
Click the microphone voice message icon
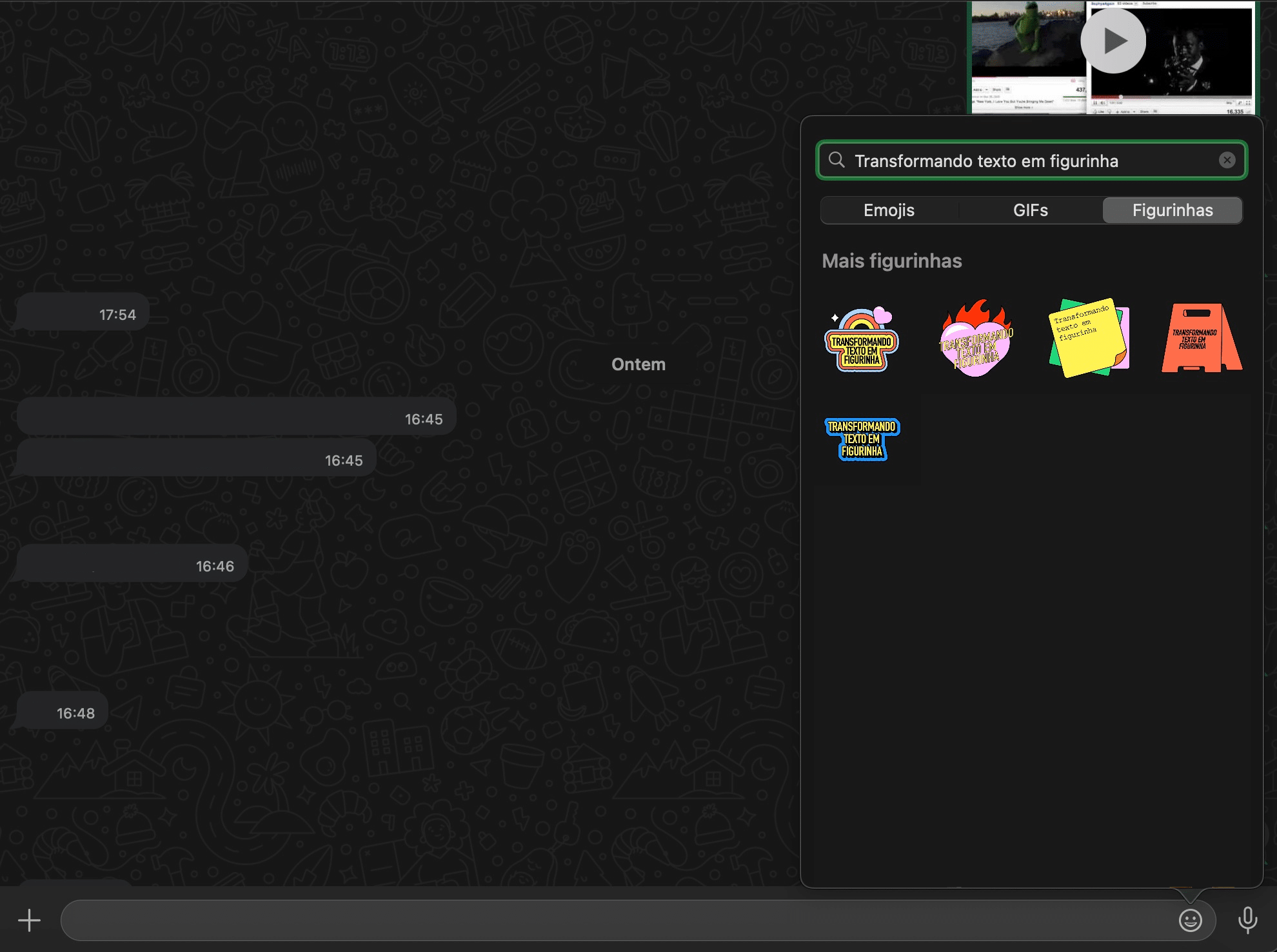(1247, 920)
